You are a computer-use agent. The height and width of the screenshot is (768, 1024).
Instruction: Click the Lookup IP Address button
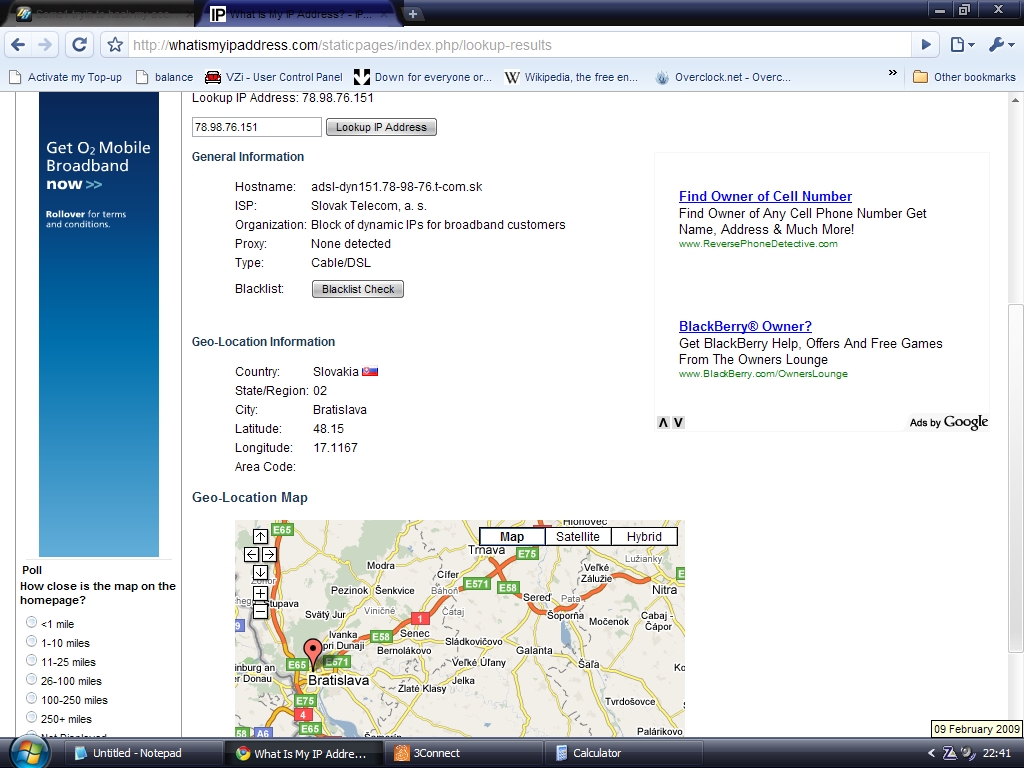[x=381, y=127]
